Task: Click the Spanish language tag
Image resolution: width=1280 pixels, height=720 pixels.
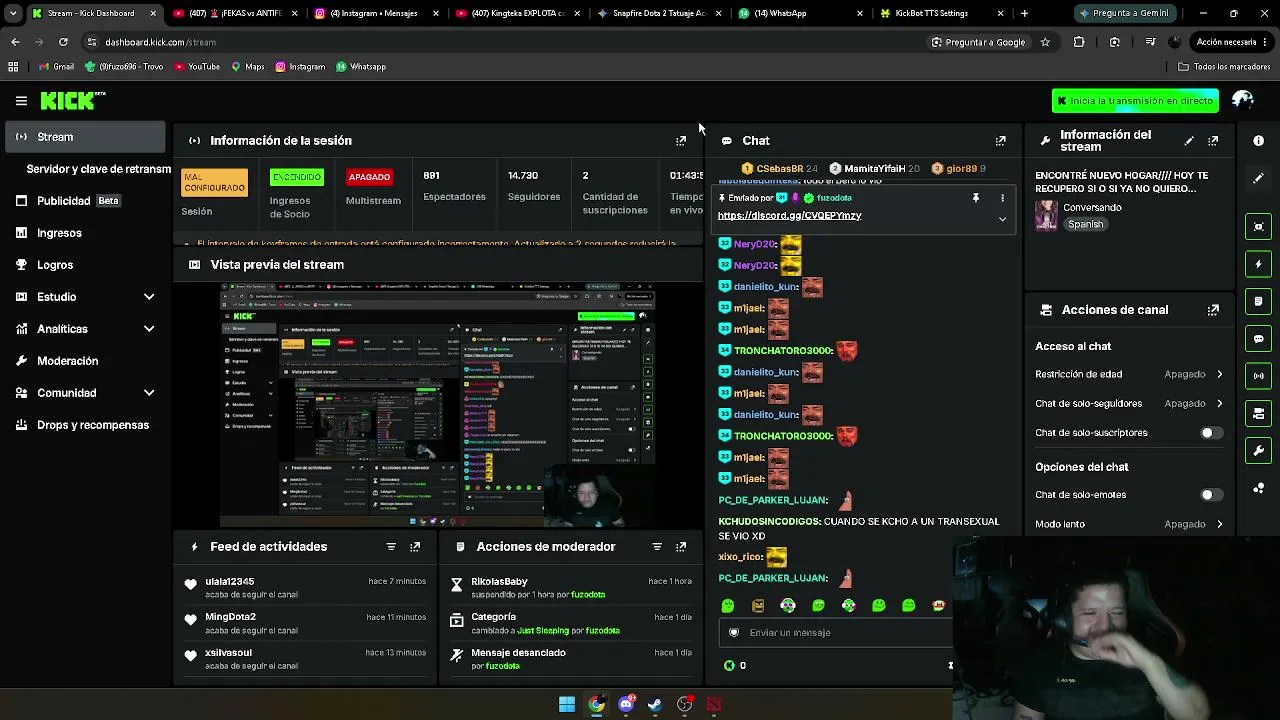Action: [1085, 225]
